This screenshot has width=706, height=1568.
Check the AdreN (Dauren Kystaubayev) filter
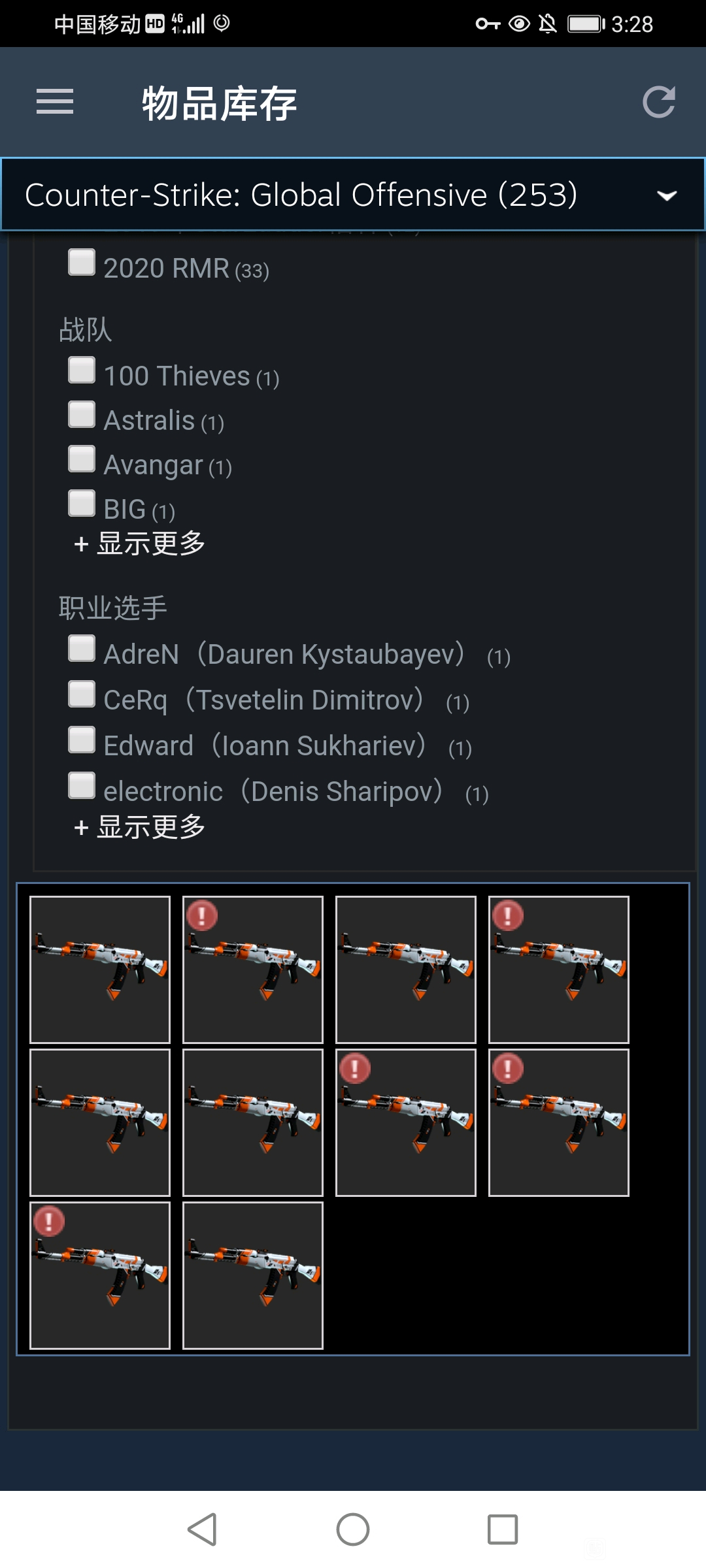[x=82, y=649]
